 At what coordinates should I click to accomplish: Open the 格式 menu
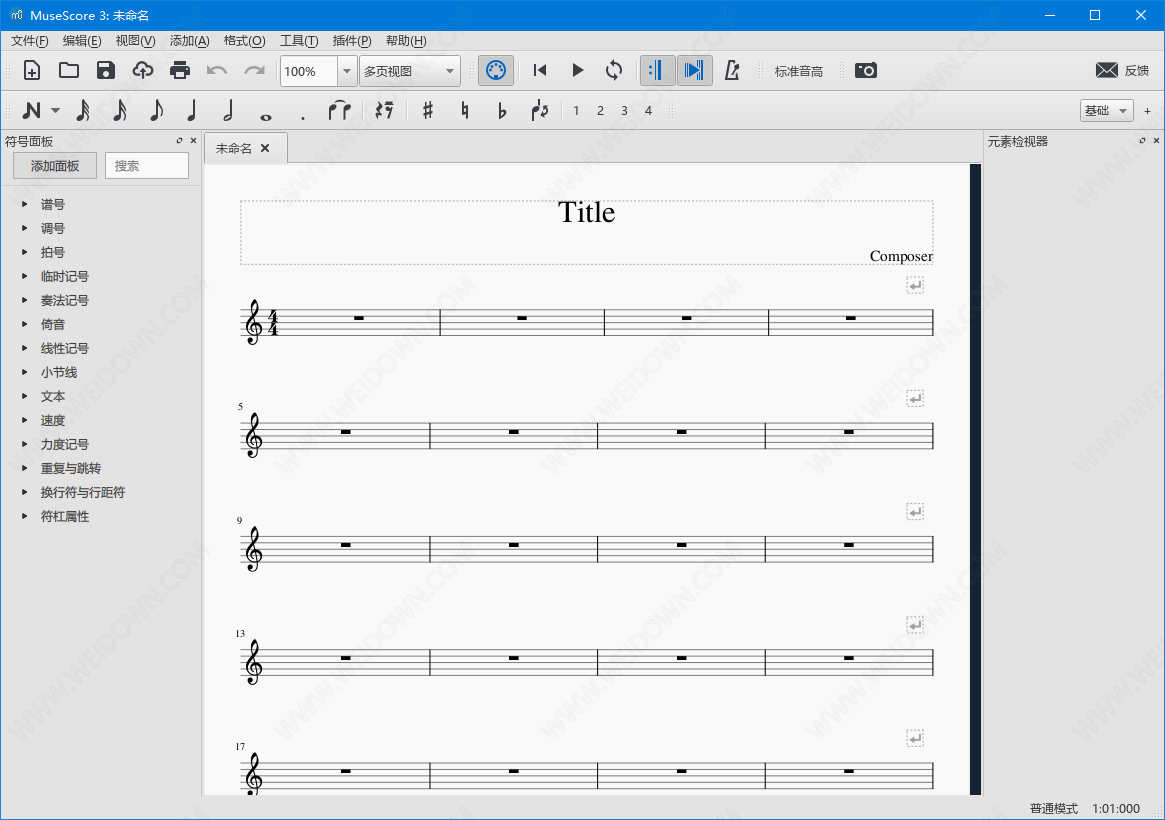(x=244, y=41)
